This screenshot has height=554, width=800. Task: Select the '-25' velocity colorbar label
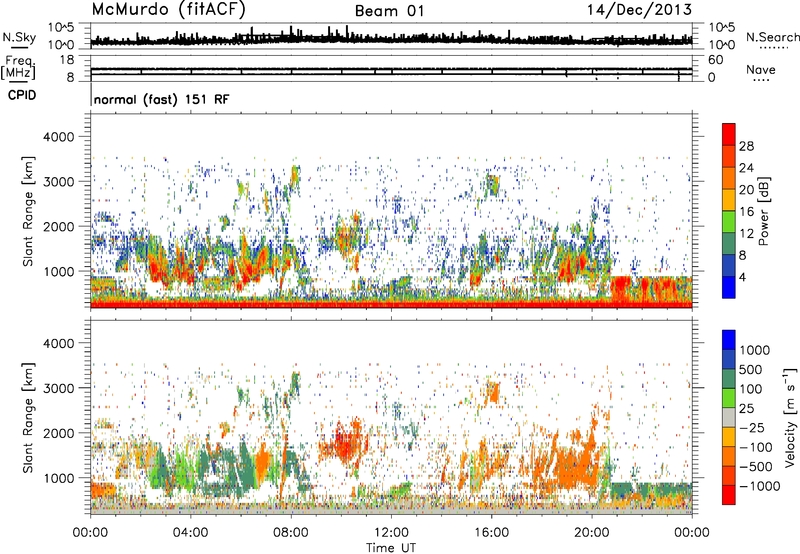pyautogui.click(x=754, y=428)
